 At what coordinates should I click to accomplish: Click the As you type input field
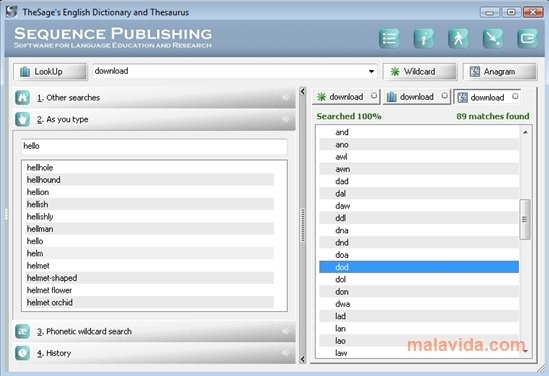[154, 146]
